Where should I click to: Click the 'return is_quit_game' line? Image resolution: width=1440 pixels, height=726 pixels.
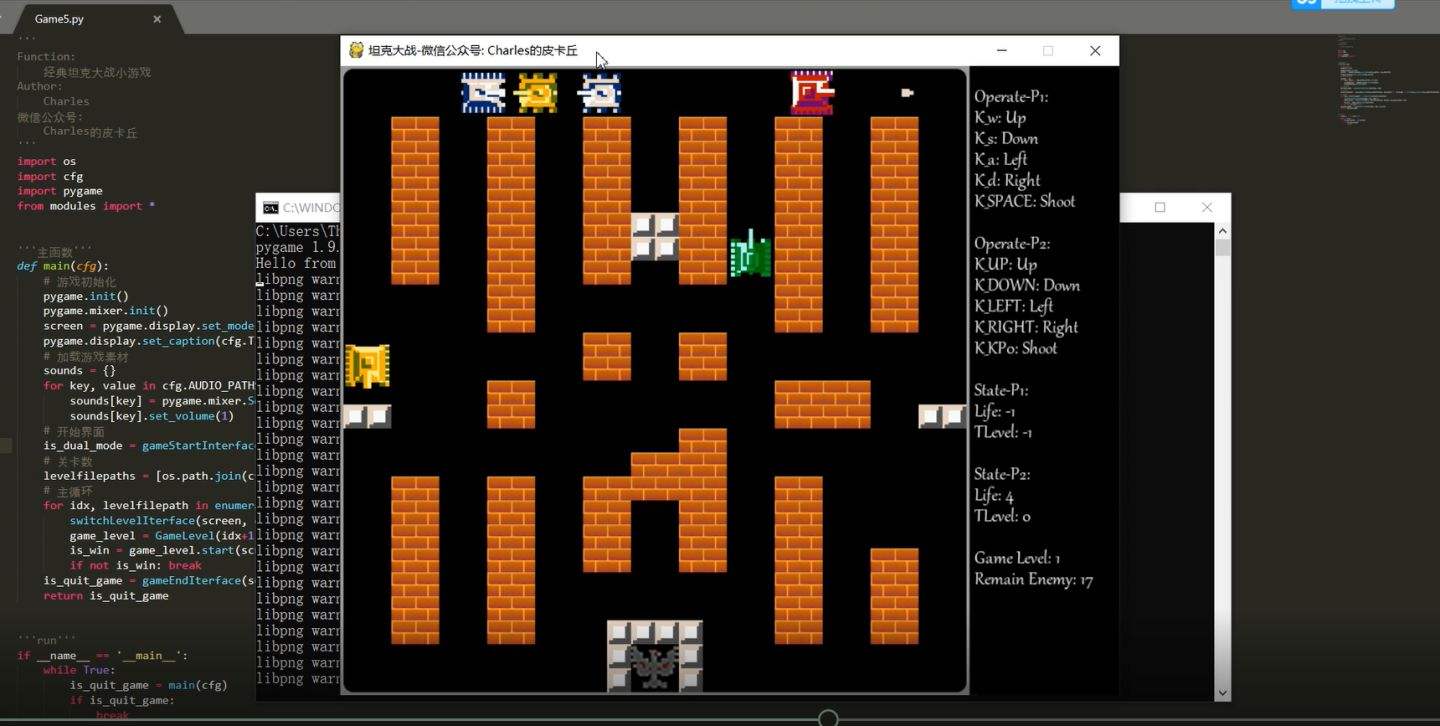[106, 595]
